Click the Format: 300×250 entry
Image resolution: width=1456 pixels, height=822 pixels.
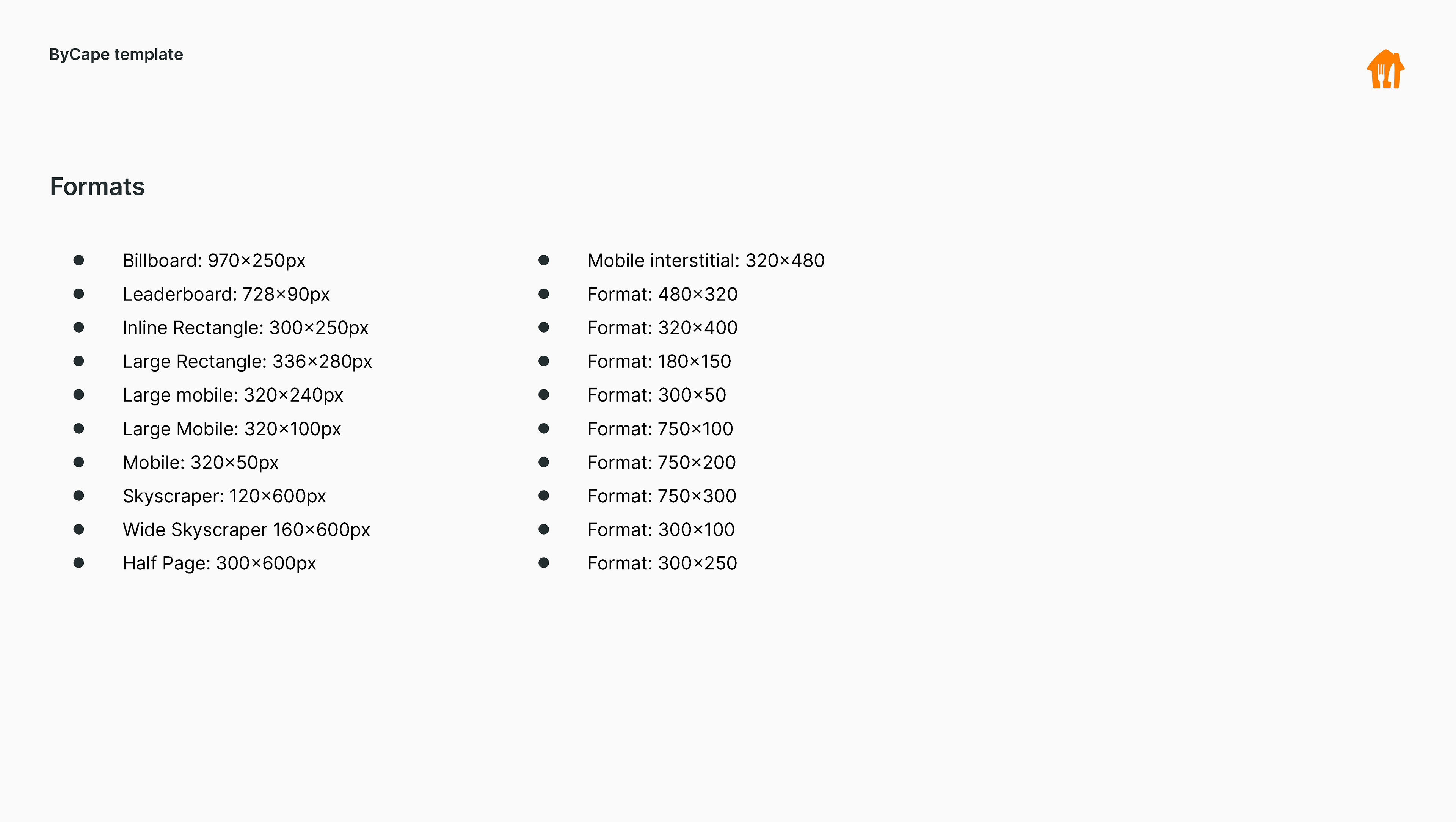tap(662, 563)
